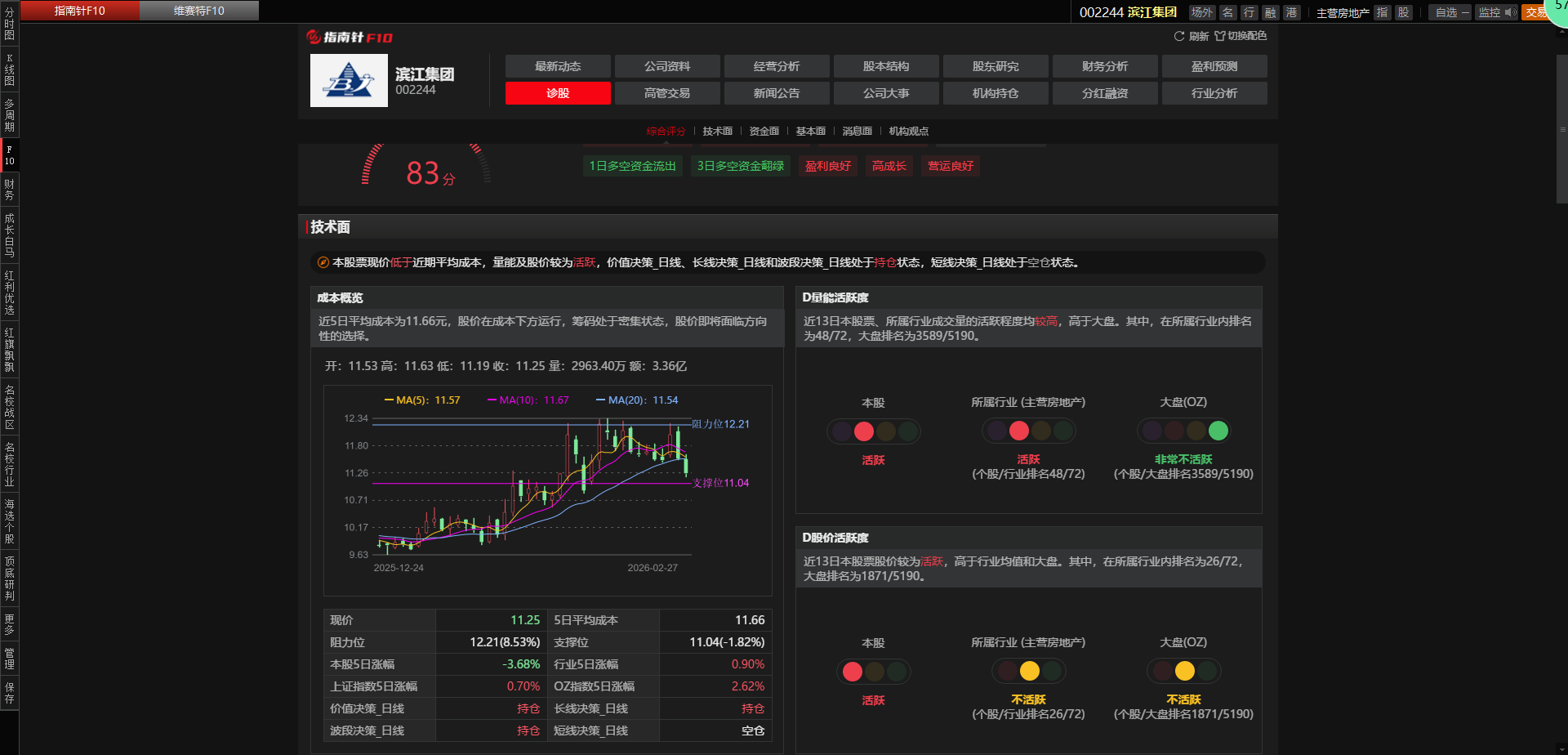Open 财务 in the left sidebar
Image resolution: width=1568 pixels, height=755 pixels.
[x=9, y=190]
